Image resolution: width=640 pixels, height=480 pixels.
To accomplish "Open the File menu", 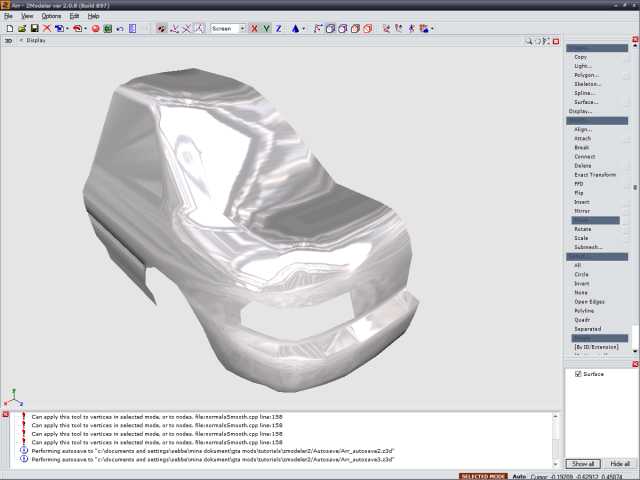I will click(8, 16).
